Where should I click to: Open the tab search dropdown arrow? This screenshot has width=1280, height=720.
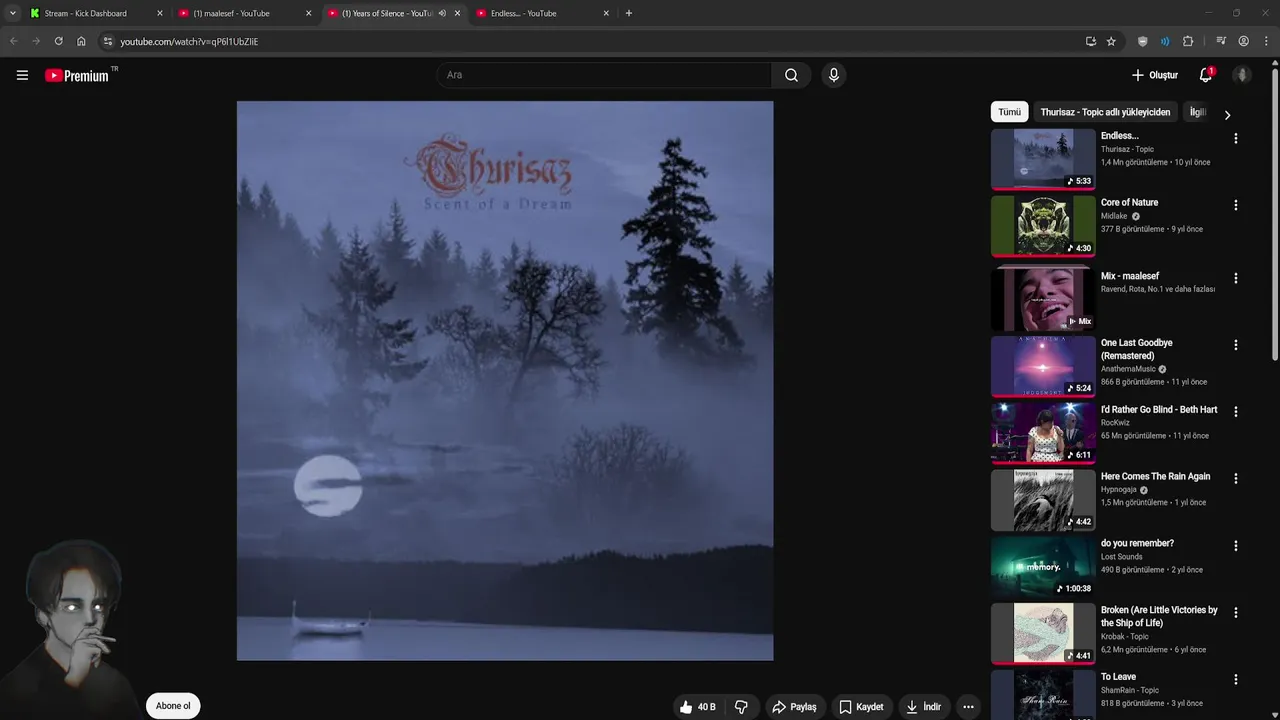click(12, 13)
